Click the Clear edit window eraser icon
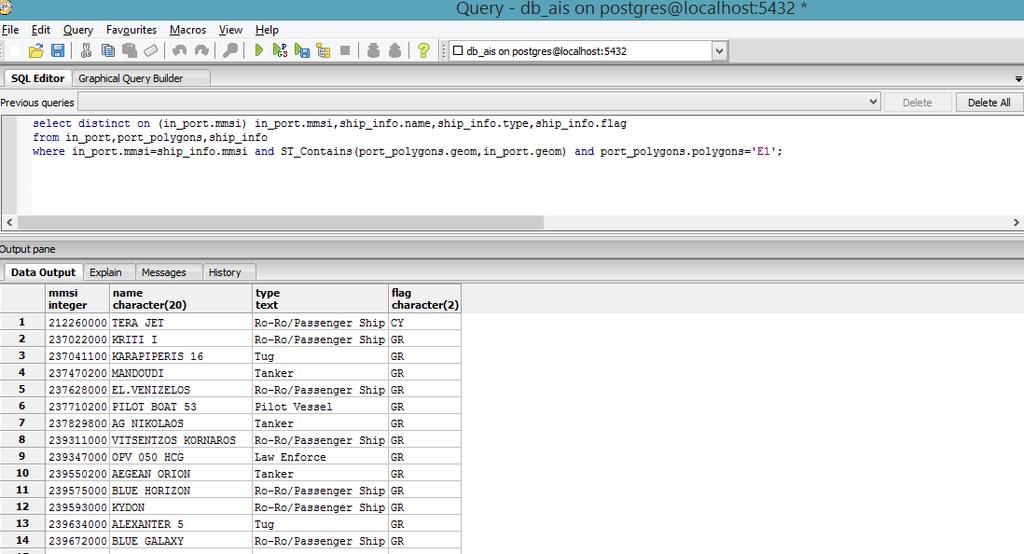Viewport: 1024px width, 554px height. [151, 50]
